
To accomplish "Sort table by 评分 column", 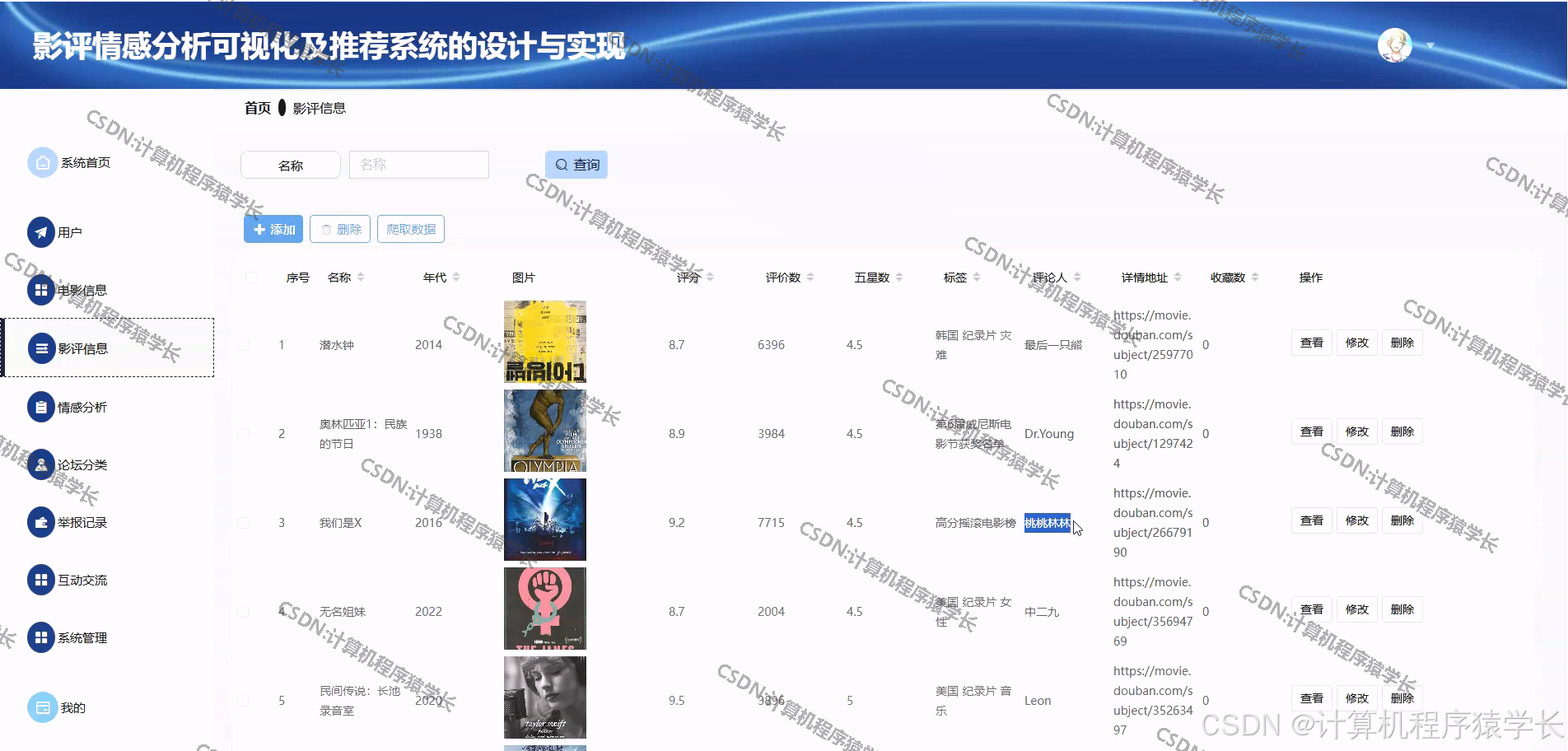I will point(710,278).
